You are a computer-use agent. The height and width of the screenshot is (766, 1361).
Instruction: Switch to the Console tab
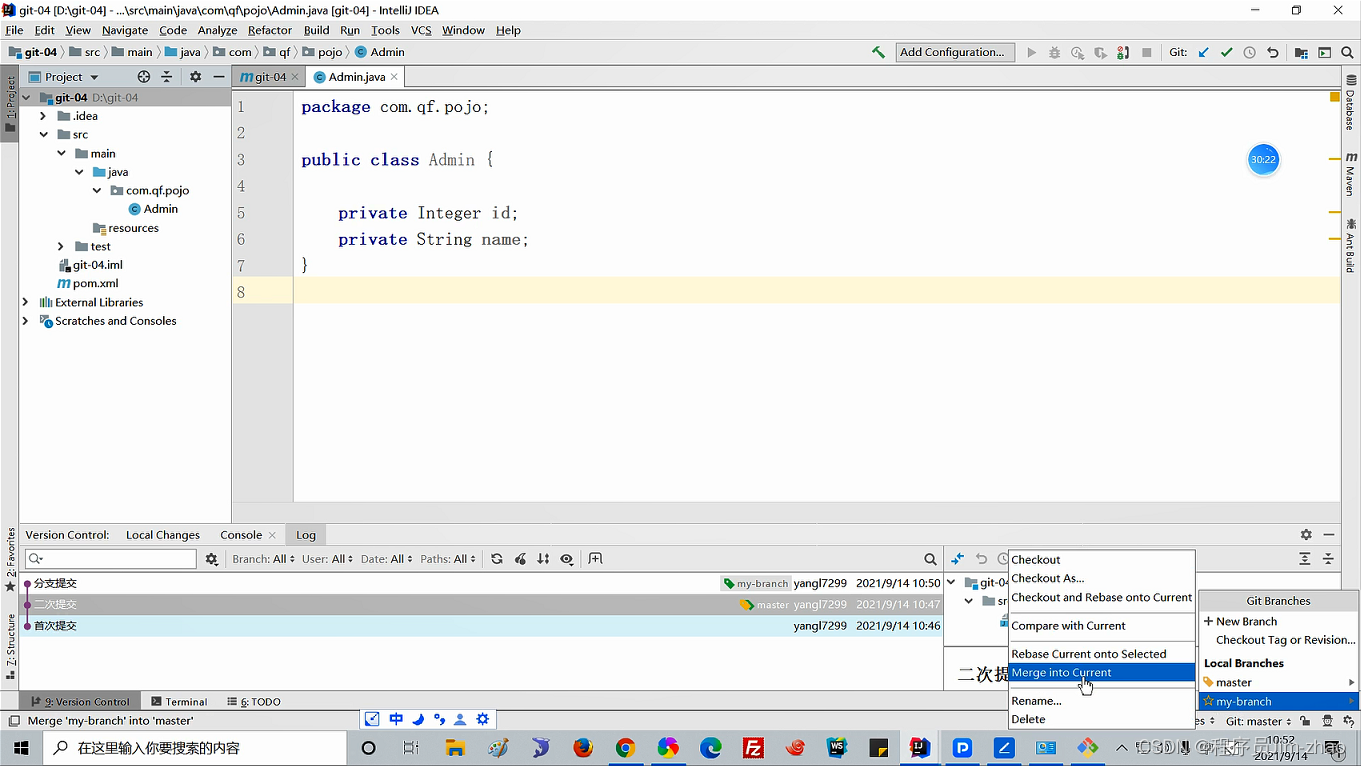(241, 535)
